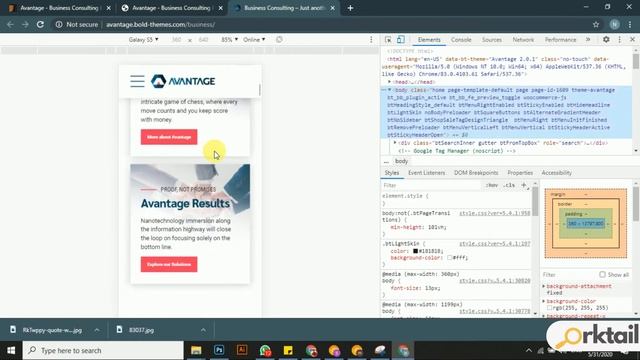Click the browser forward arrow
The image size is (640, 360).
tap(25, 24)
